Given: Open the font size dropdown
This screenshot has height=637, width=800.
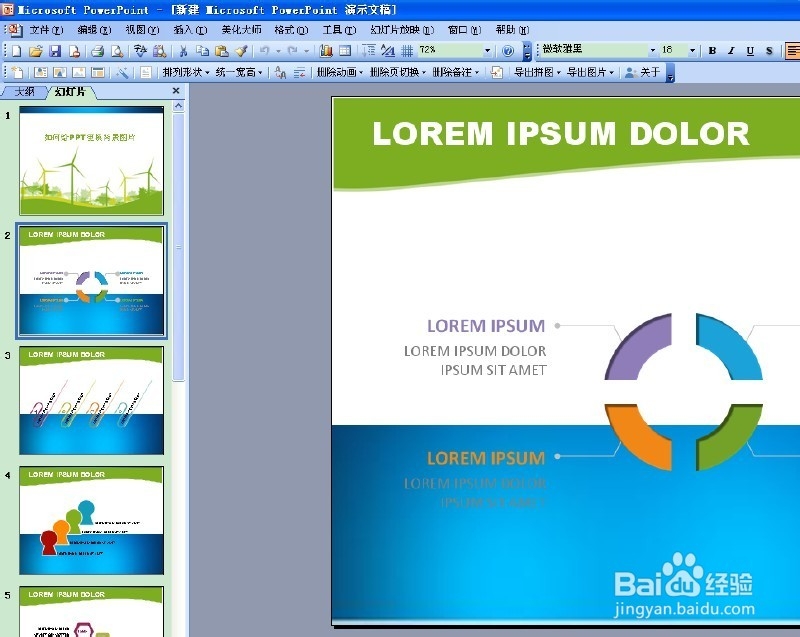Looking at the screenshot, I should coord(692,50).
